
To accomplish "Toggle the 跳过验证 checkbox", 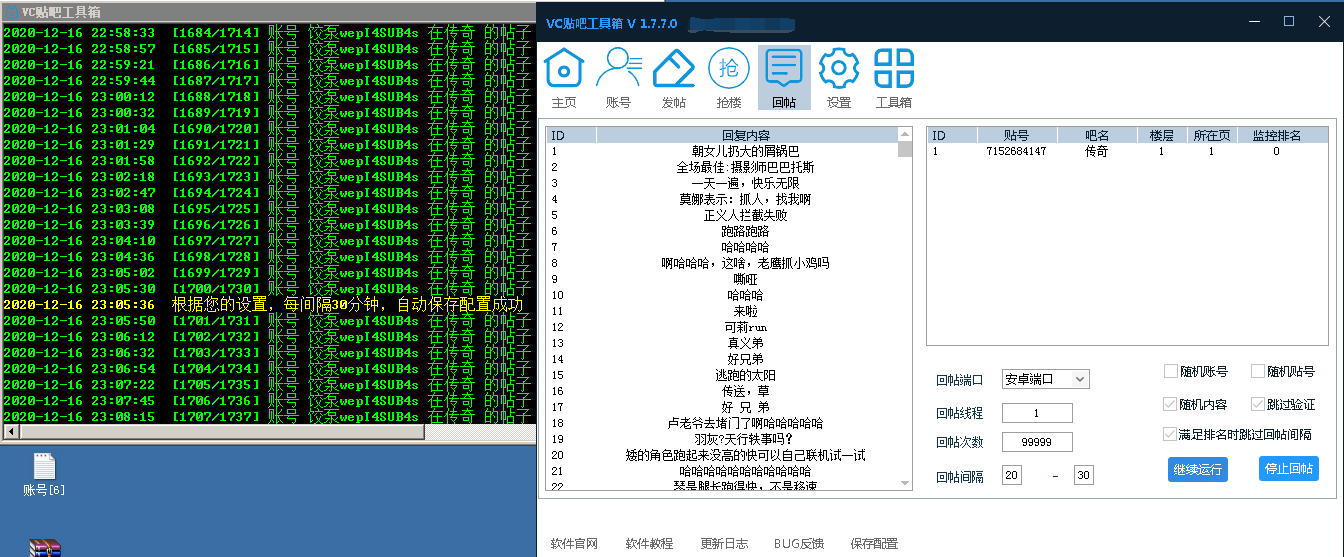I will tap(1258, 405).
